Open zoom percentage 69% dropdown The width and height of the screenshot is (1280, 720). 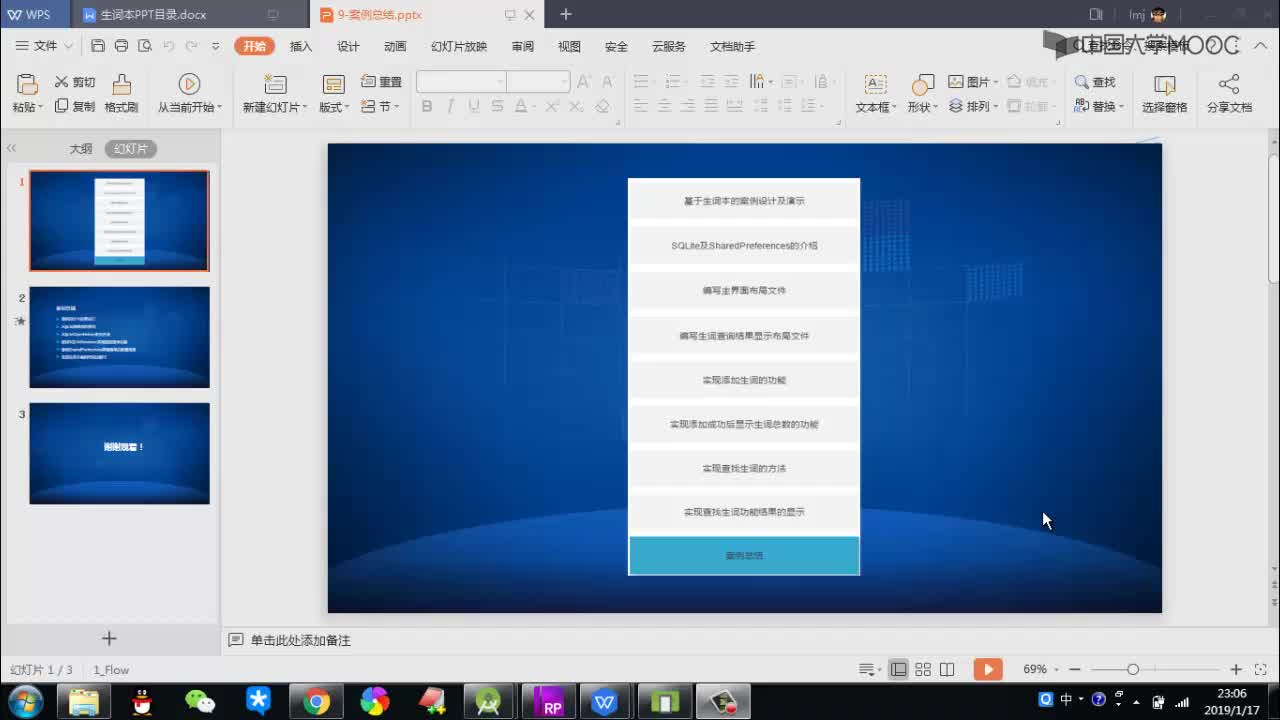tap(1040, 669)
